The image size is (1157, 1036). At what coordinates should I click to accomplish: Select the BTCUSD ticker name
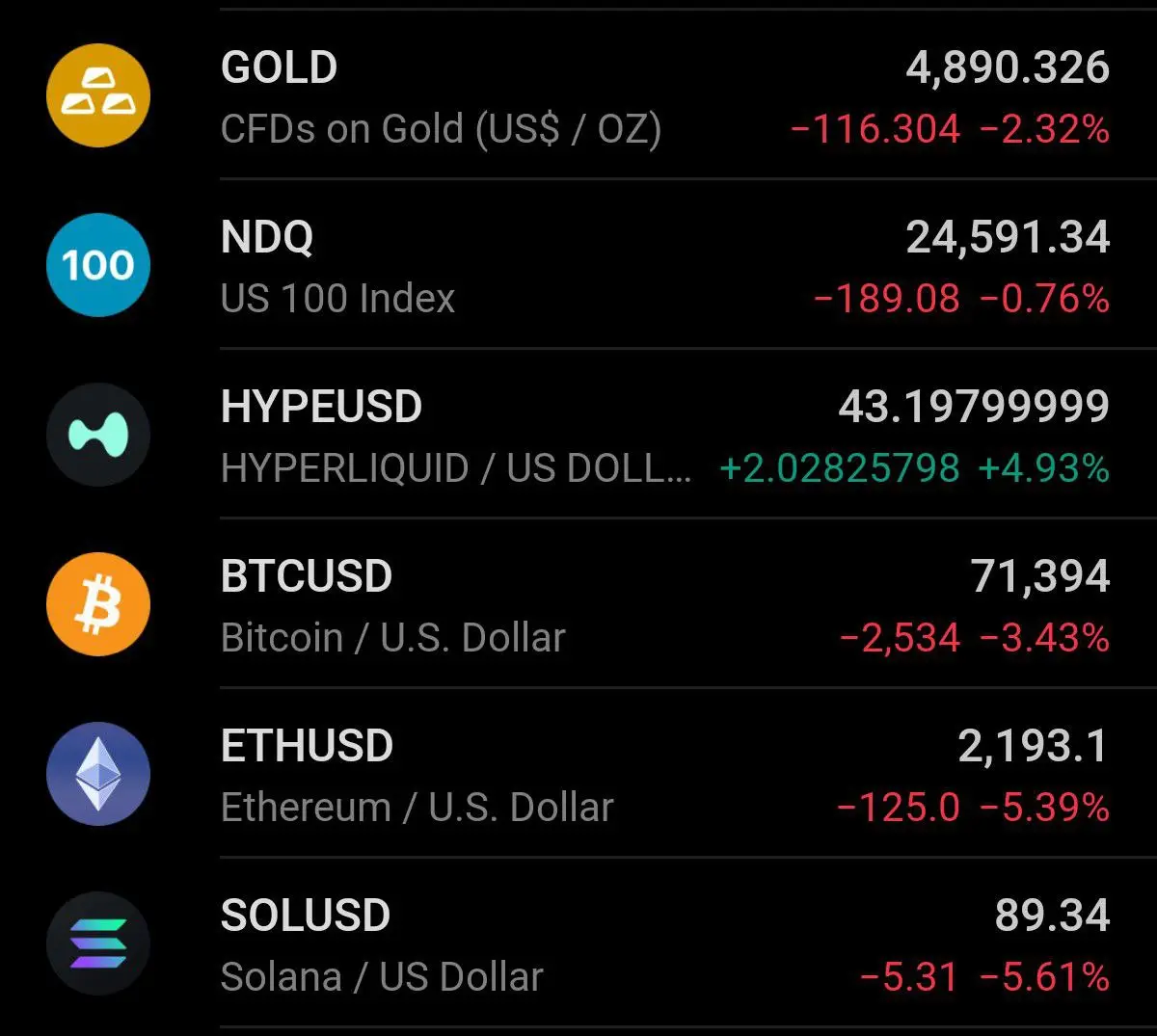tap(307, 576)
